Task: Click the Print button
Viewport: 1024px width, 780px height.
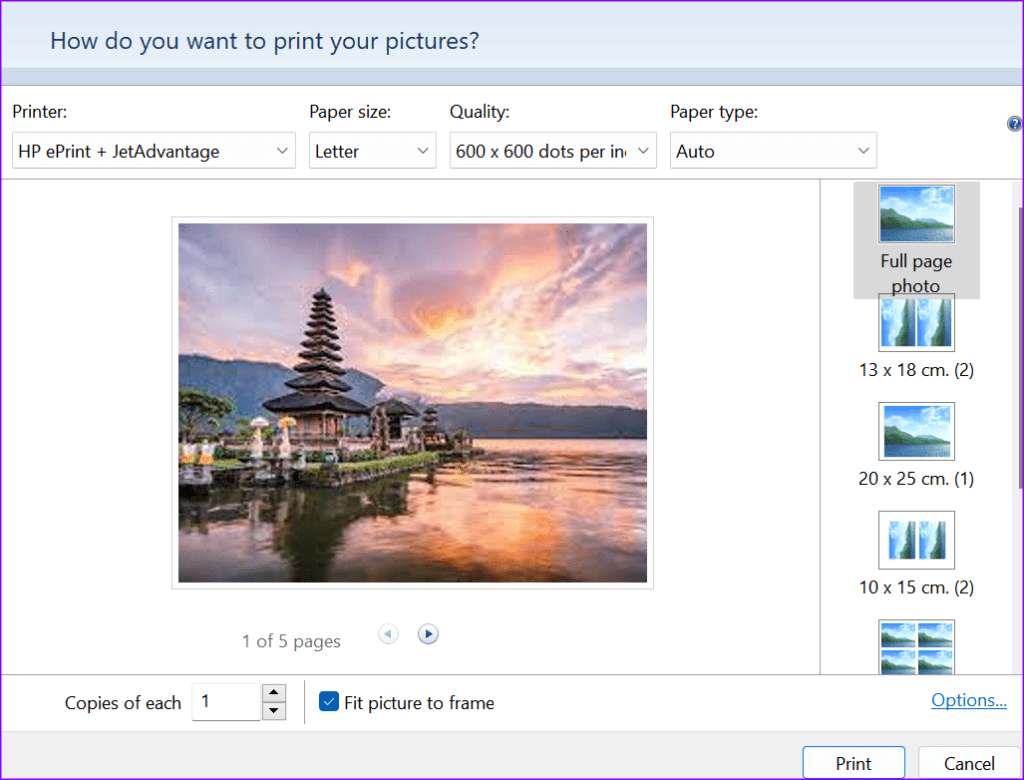Action: pyautogui.click(x=853, y=762)
